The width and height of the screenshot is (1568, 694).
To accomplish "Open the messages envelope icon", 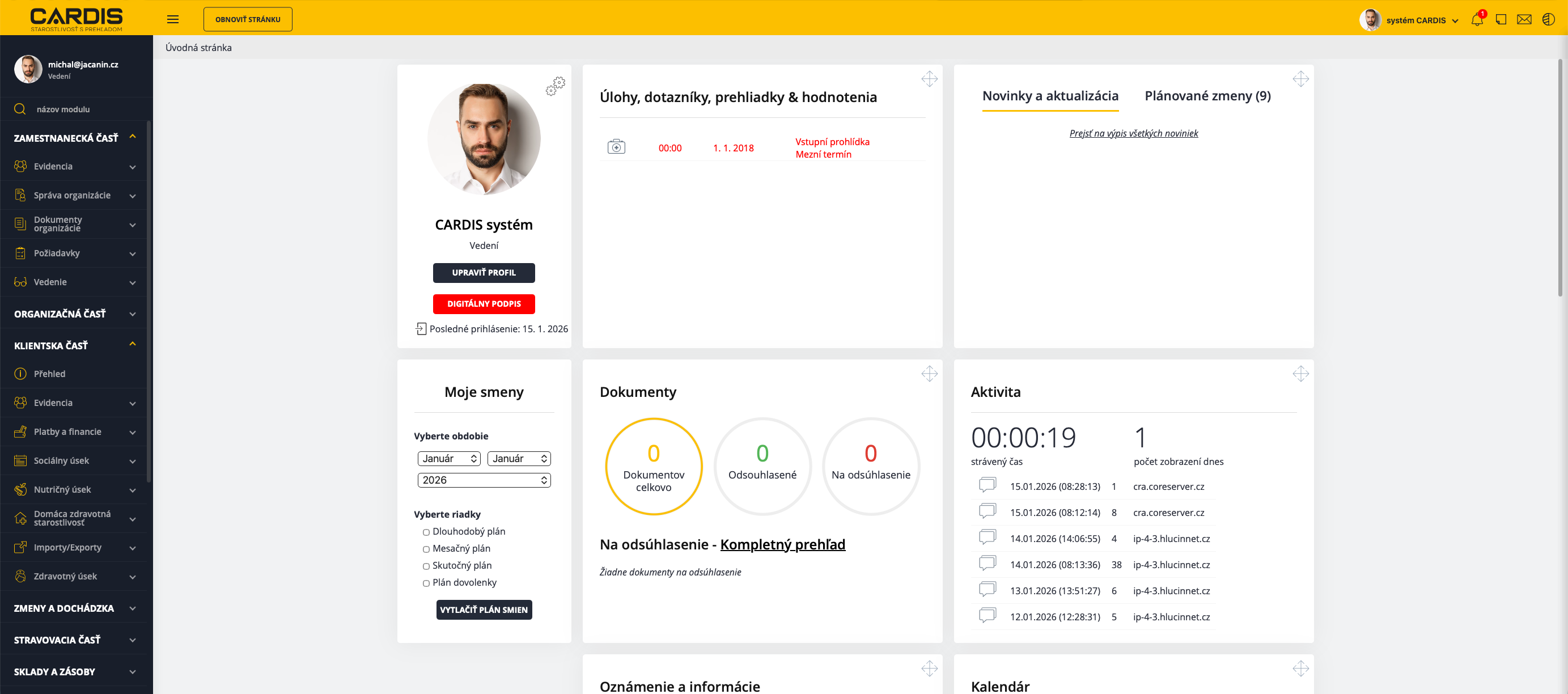I will (x=1524, y=19).
